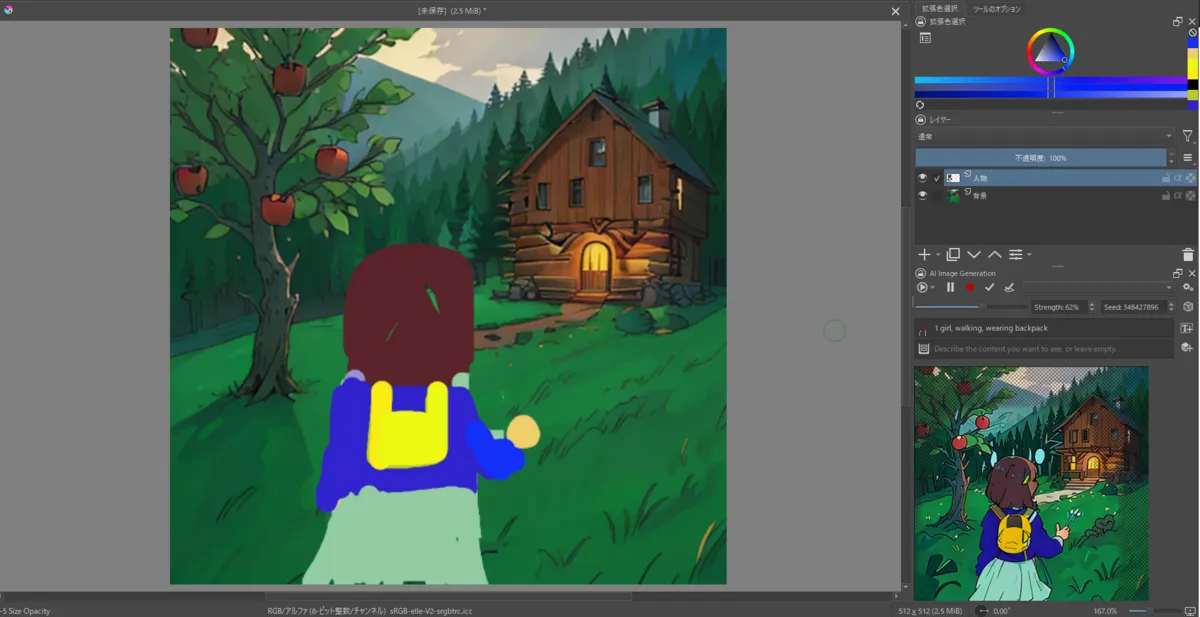Open color selector settings icon

925,38
